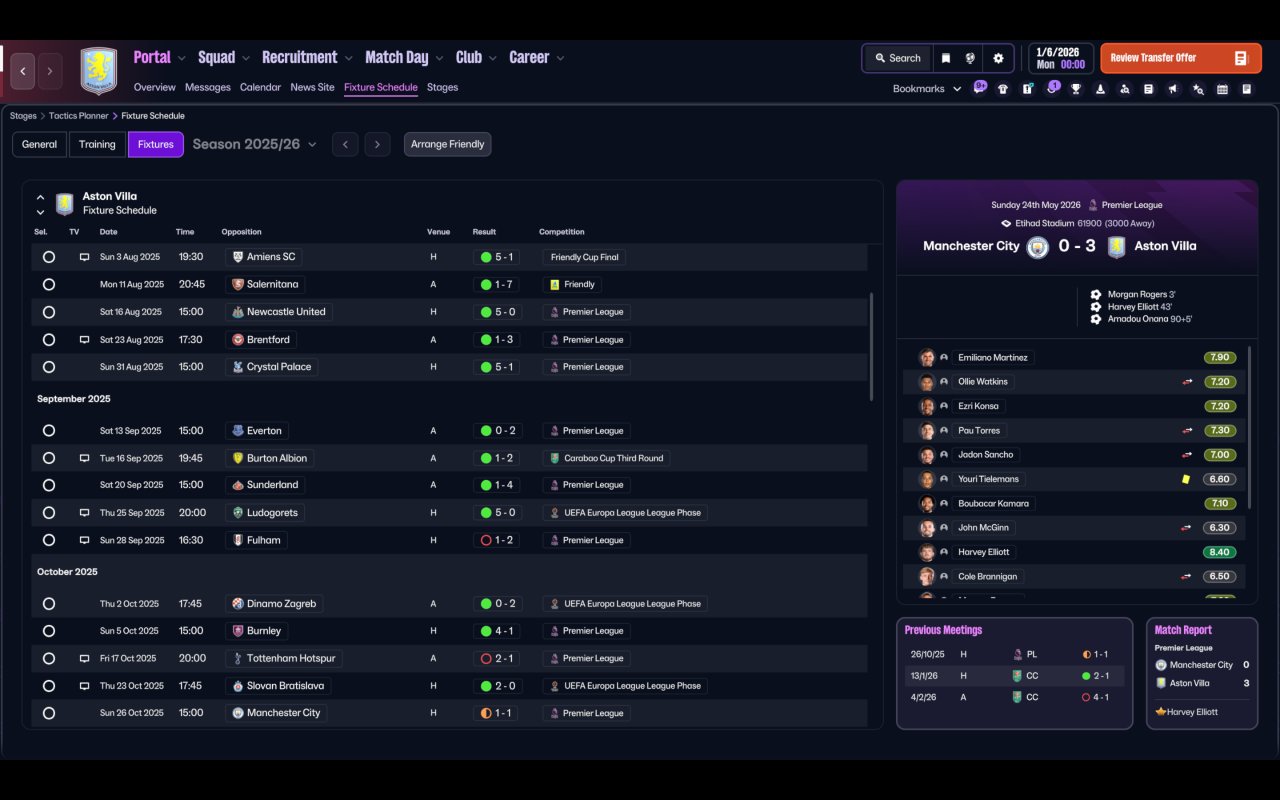The height and width of the screenshot is (800, 1280).
Task: Go to next season with right arrow
Action: point(377,144)
